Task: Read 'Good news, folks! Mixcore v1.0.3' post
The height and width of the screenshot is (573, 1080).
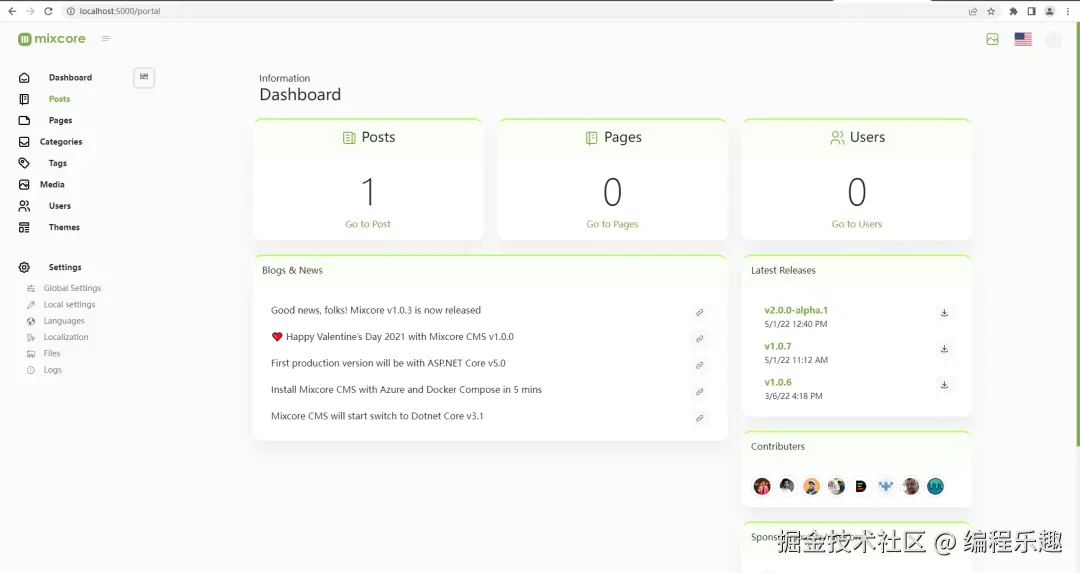Action: 376,311
